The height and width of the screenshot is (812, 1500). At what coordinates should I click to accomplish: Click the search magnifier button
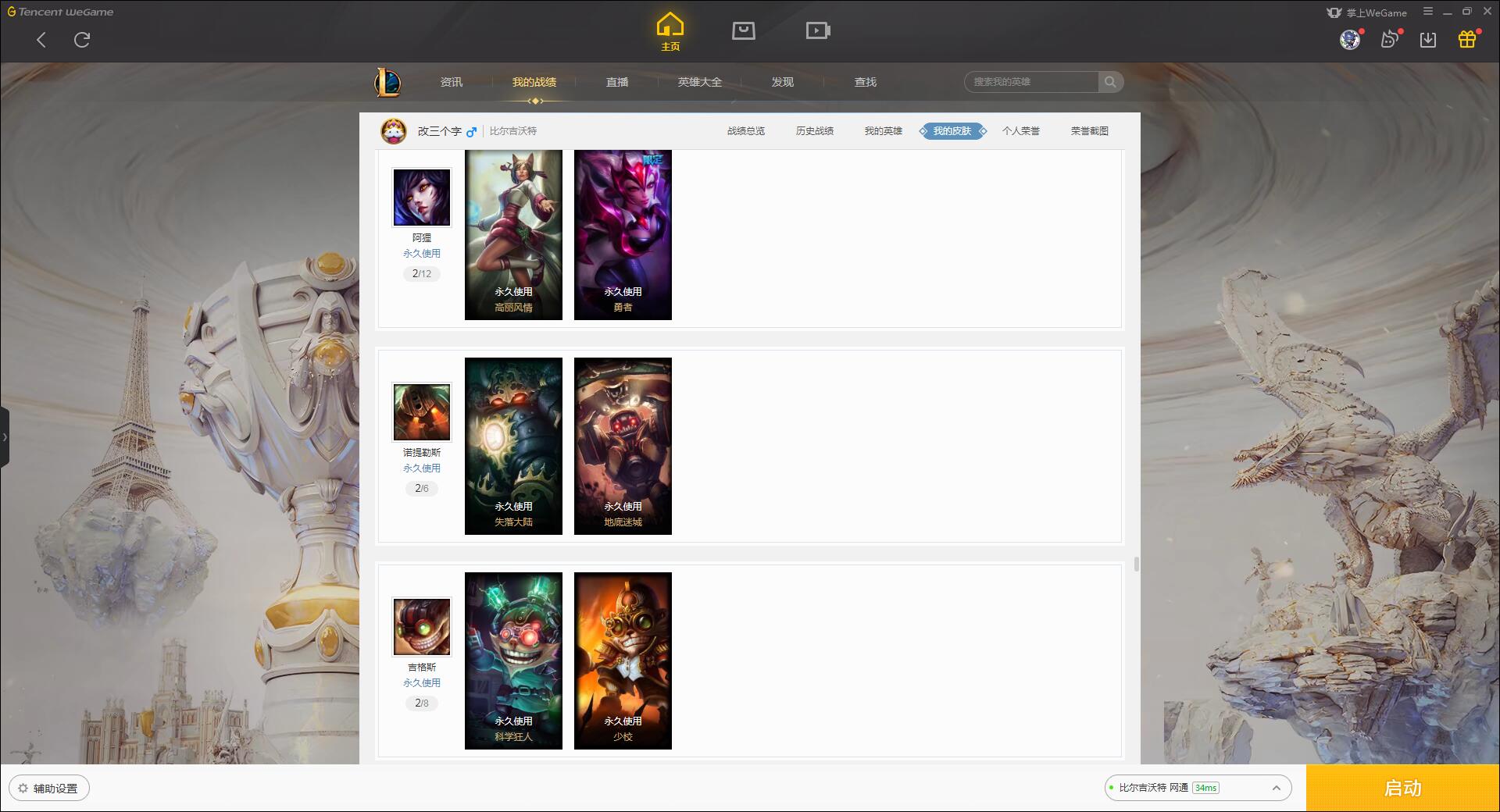1110,82
